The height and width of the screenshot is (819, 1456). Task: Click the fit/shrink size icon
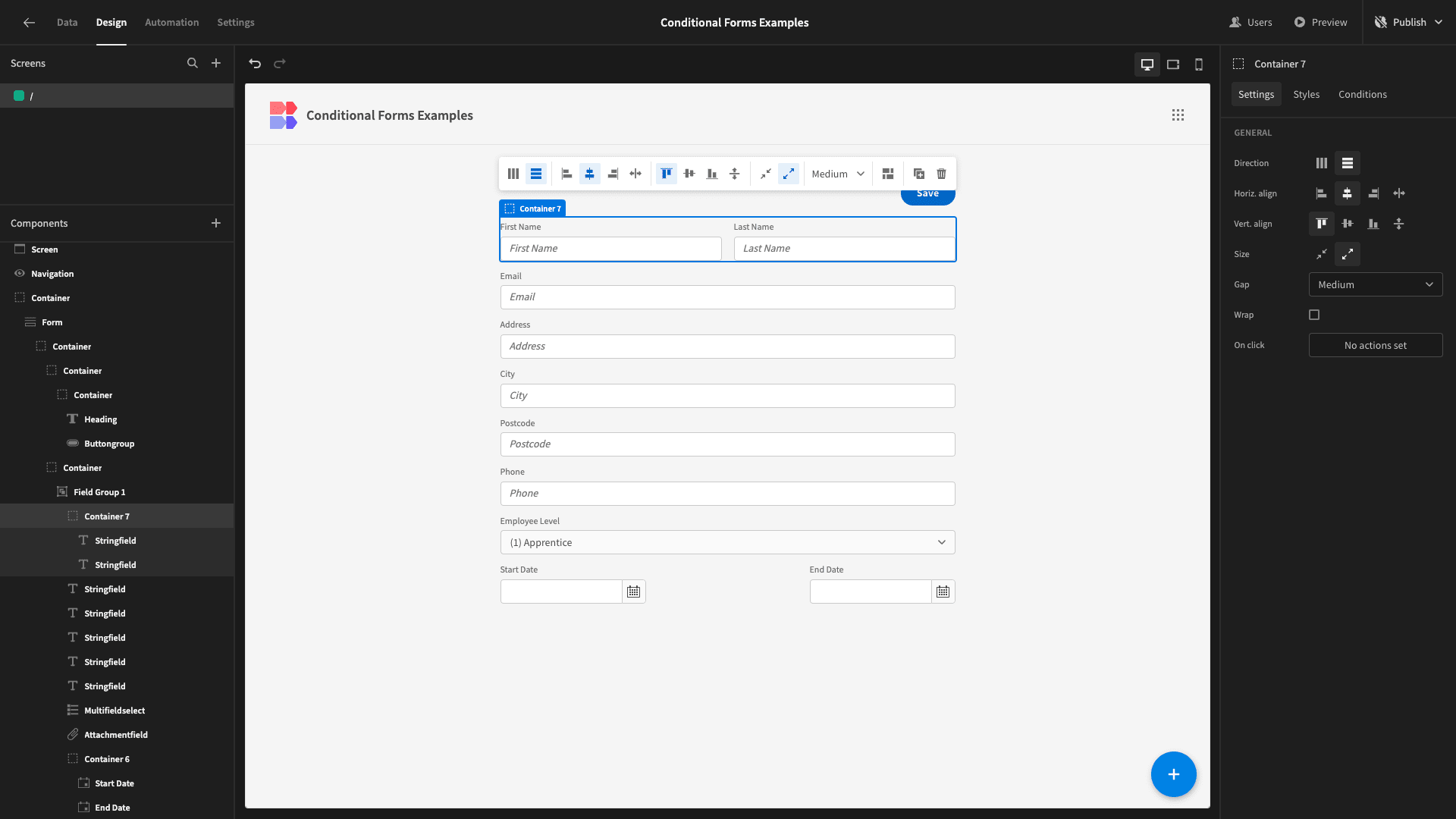coord(1322,255)
